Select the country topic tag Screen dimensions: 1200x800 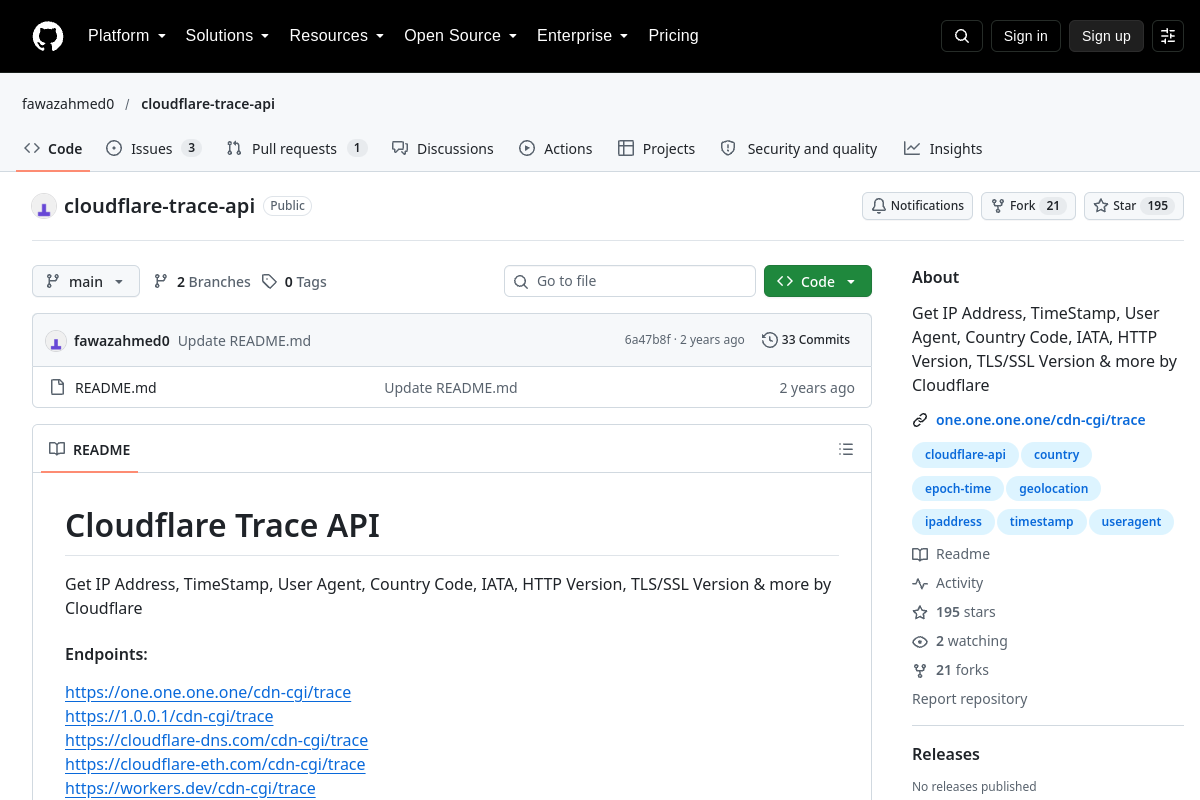1057,454
